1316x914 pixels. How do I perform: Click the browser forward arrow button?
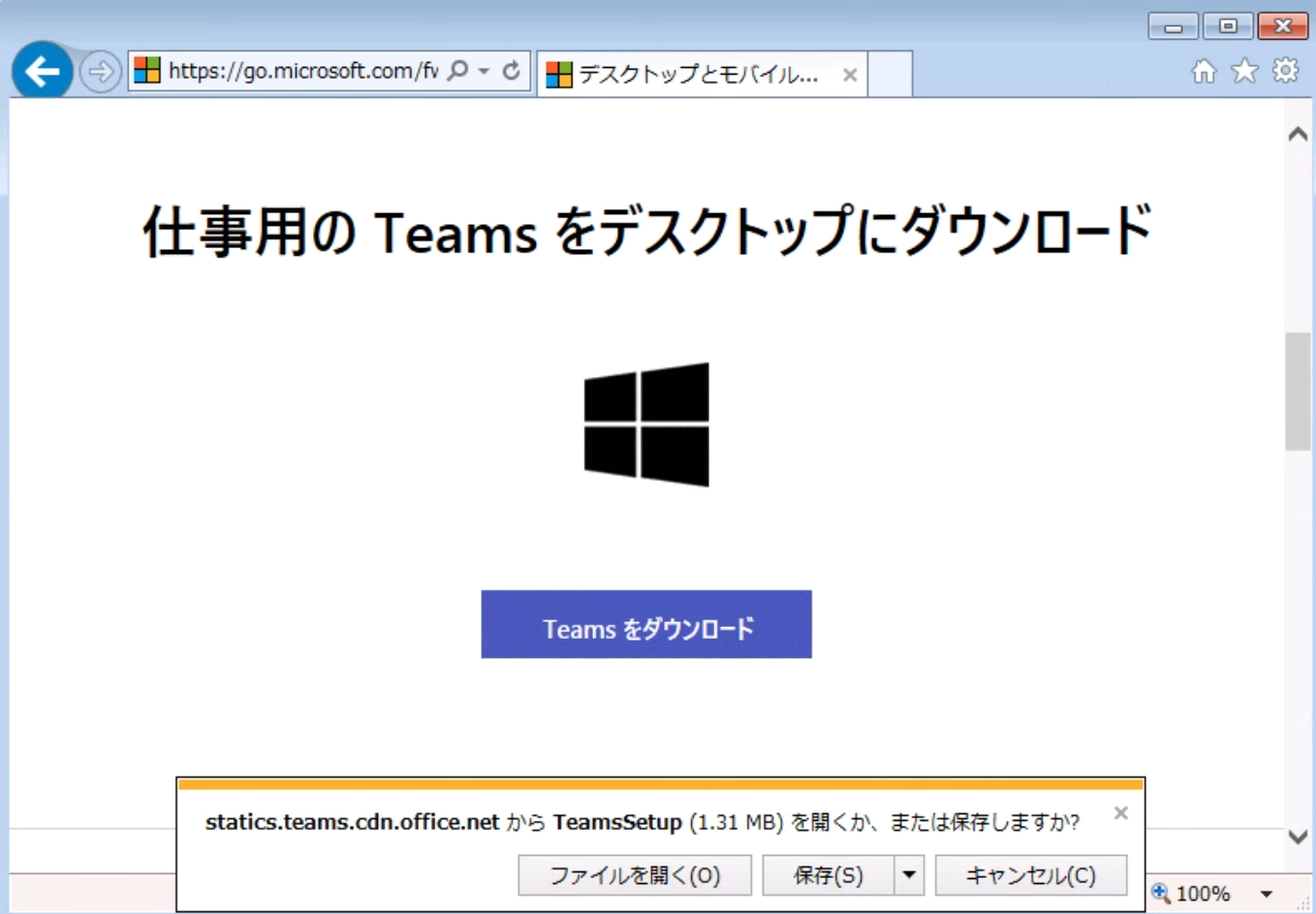tap(100, 72)
